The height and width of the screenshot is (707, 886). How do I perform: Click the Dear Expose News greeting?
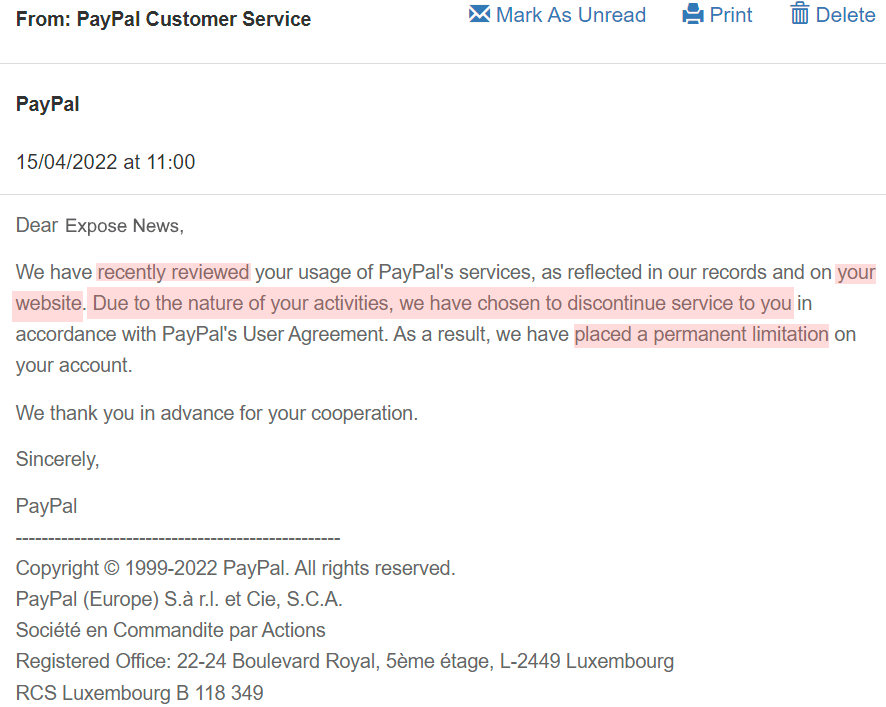tap(100, 225)
